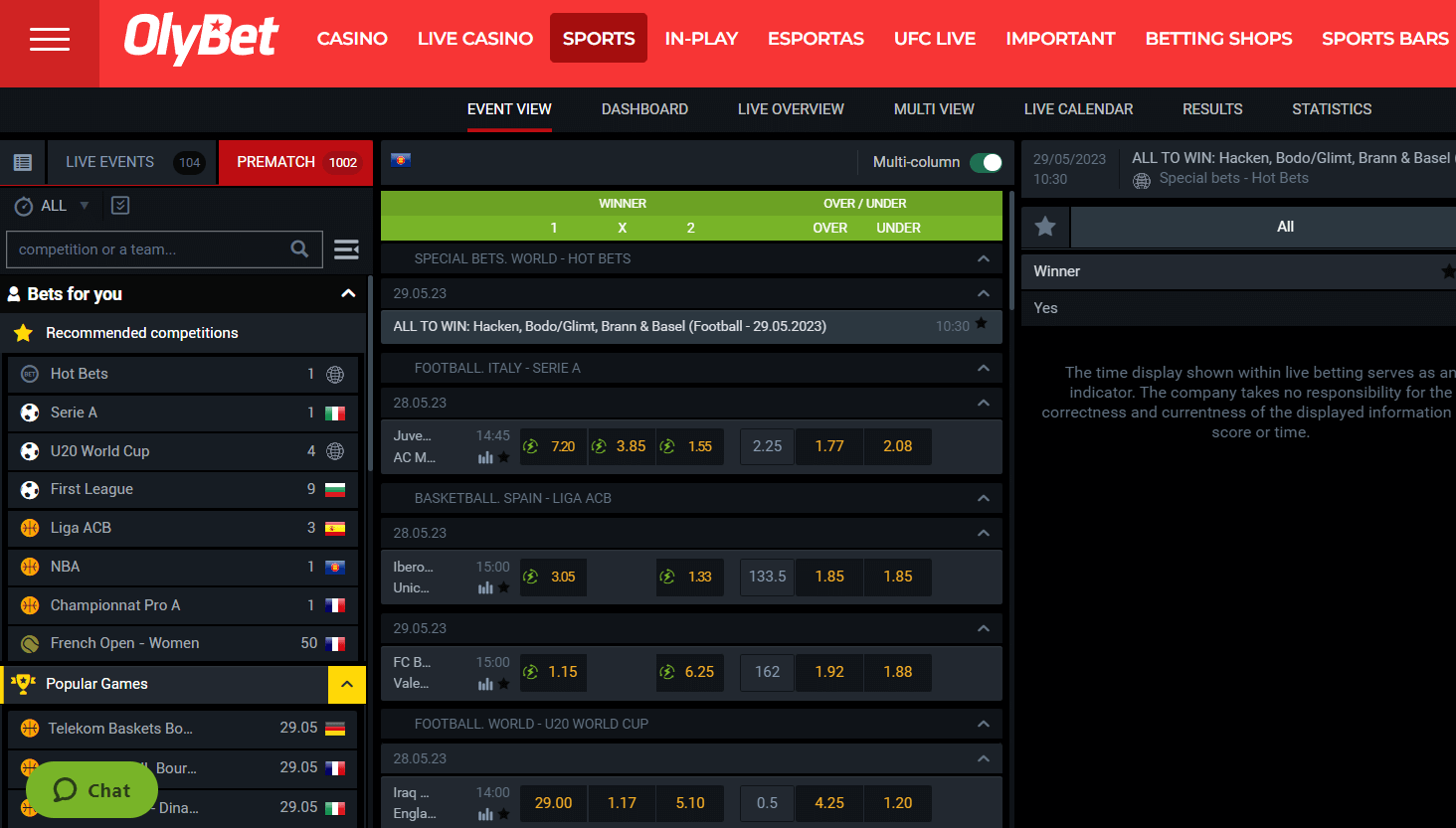Viewport: 1456px width, 828px height.
Task: Click the football icon next to Serie A
Action: tap(30, 413)
